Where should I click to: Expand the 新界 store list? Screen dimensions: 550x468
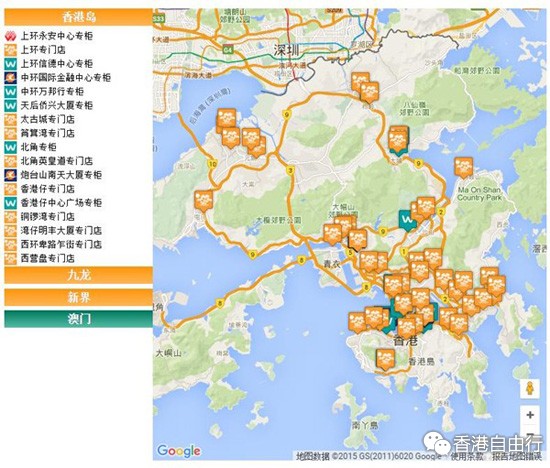coord(79,297)
